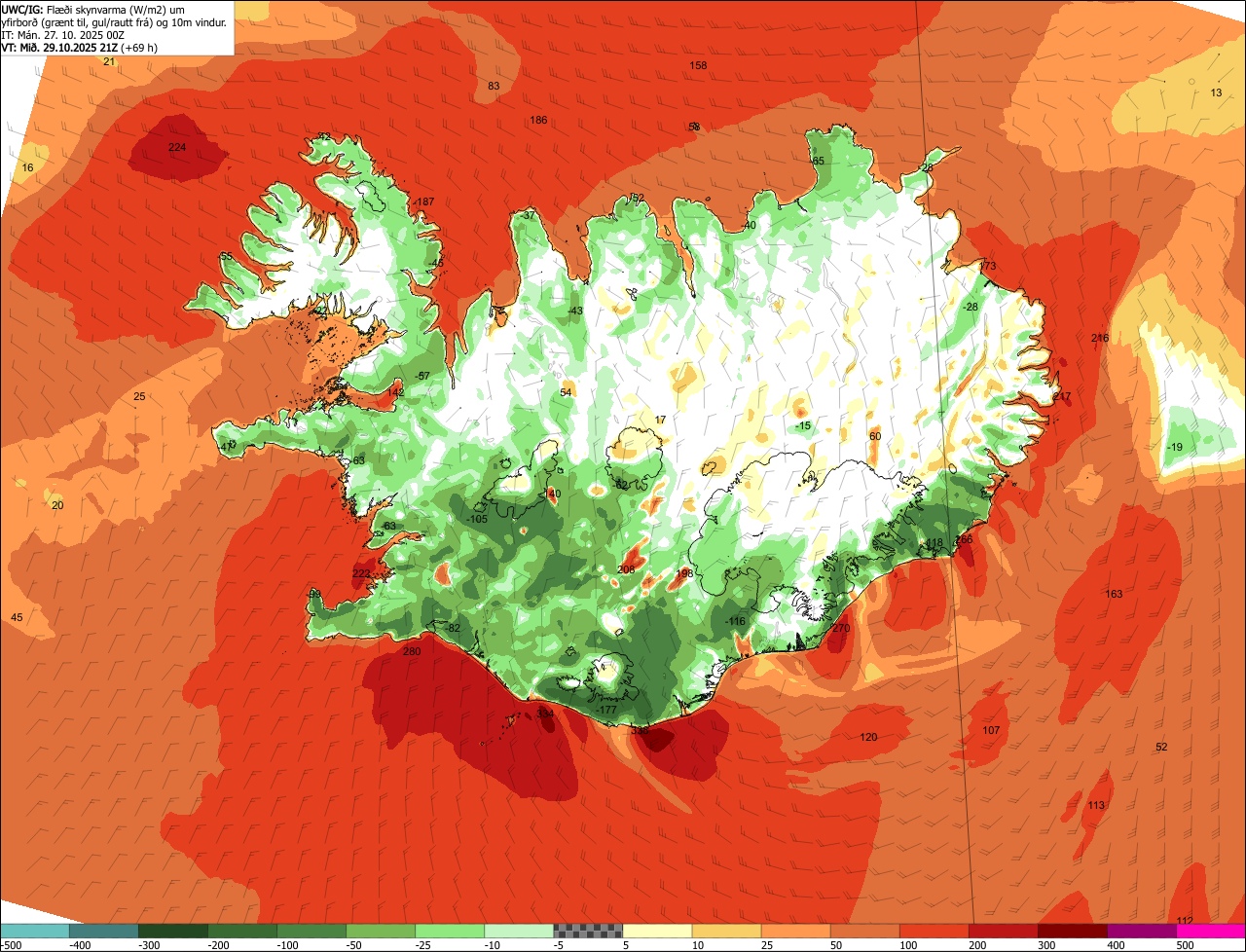Click the map value 13 in the yellow area

1216,92
